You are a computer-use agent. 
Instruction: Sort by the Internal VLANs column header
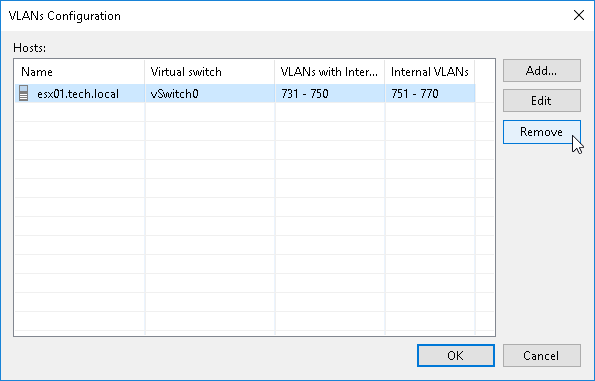click(430, 72)
